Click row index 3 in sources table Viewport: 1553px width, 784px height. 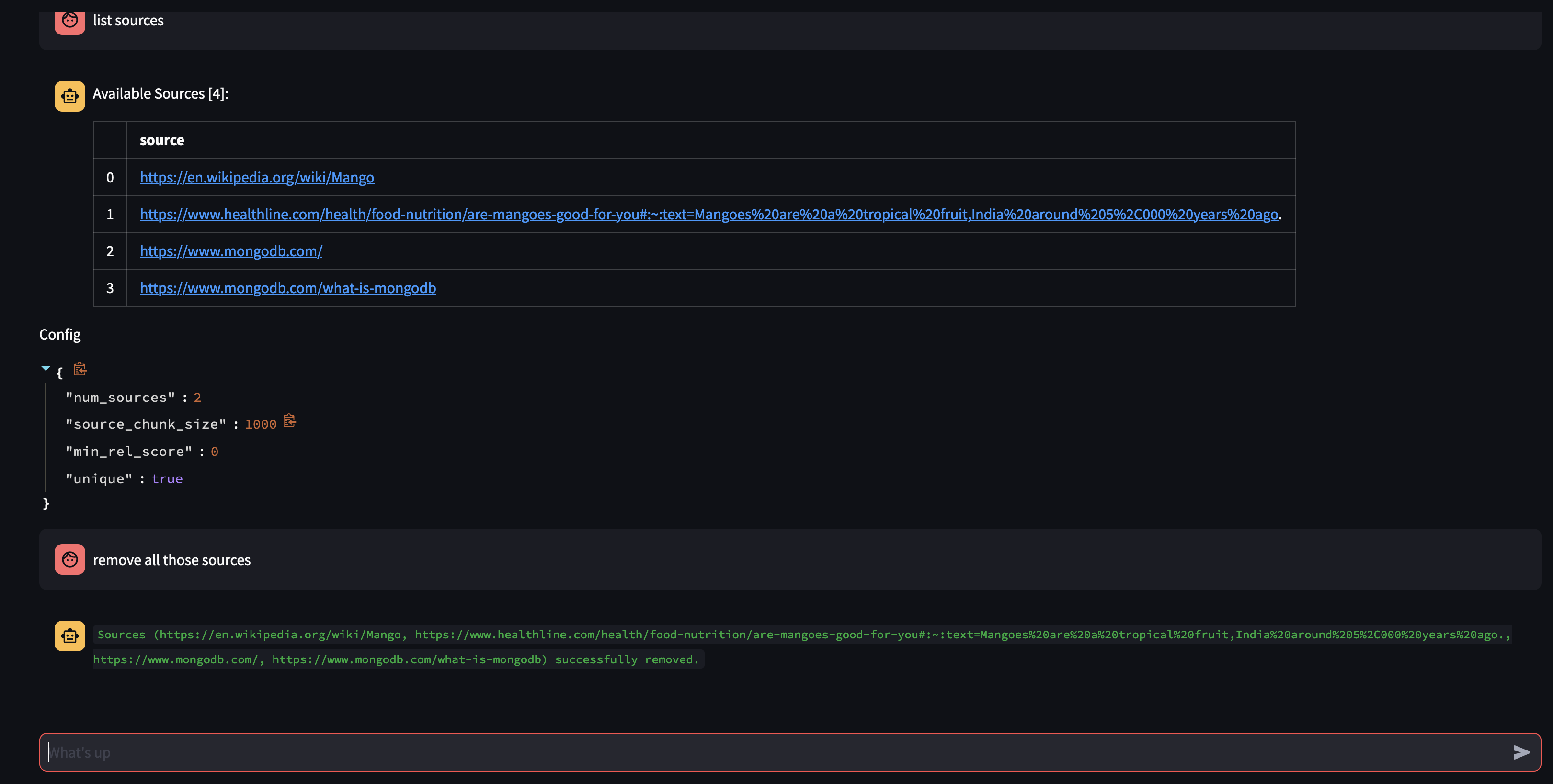[110, 288]
